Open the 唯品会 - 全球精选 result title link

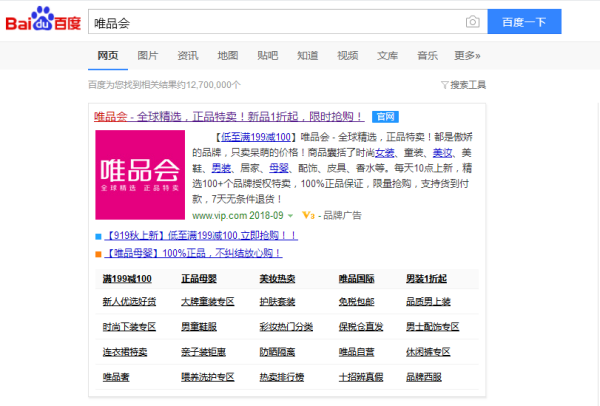tap(230, 117)
